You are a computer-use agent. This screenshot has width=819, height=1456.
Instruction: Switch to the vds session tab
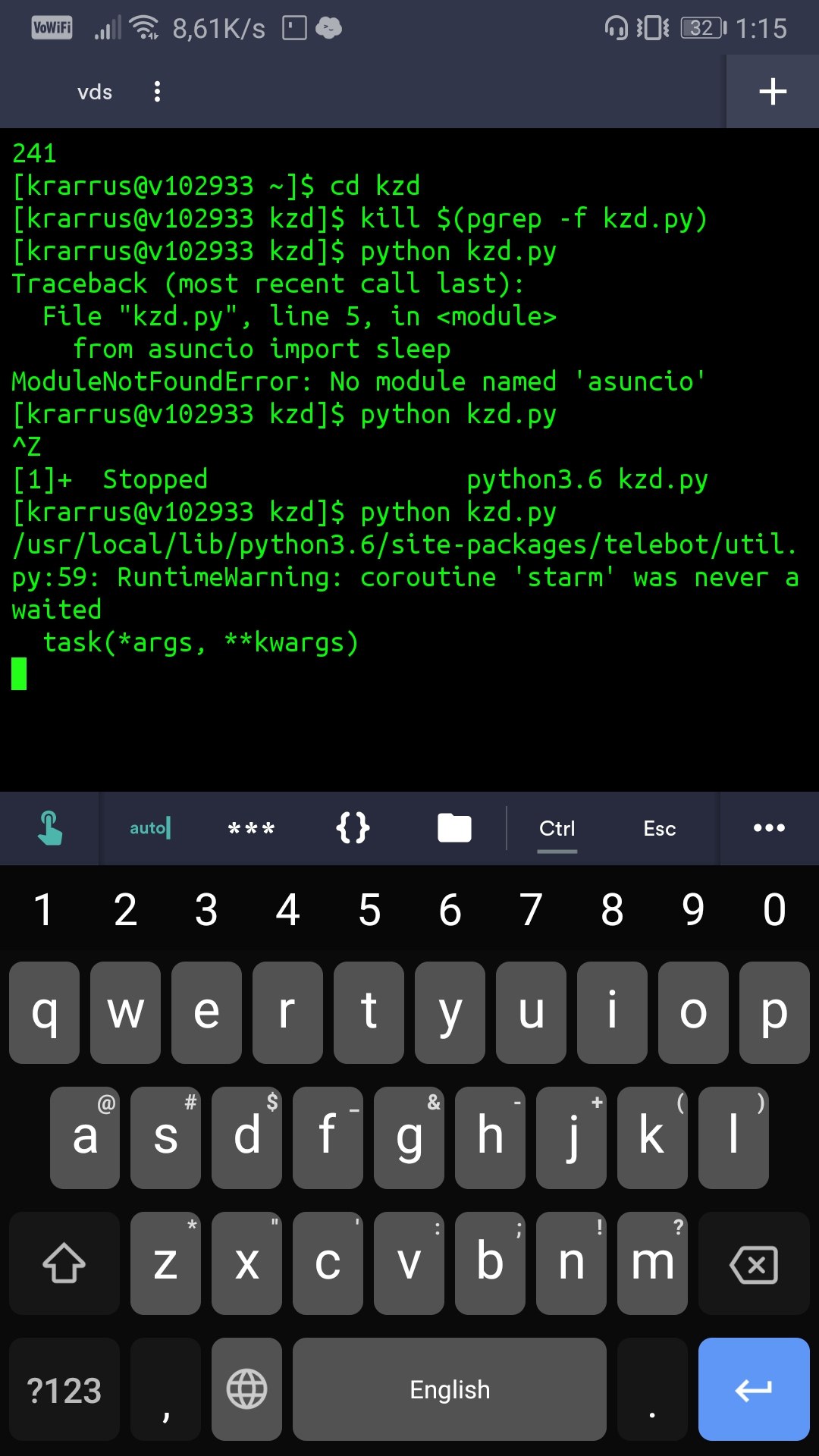95,92
